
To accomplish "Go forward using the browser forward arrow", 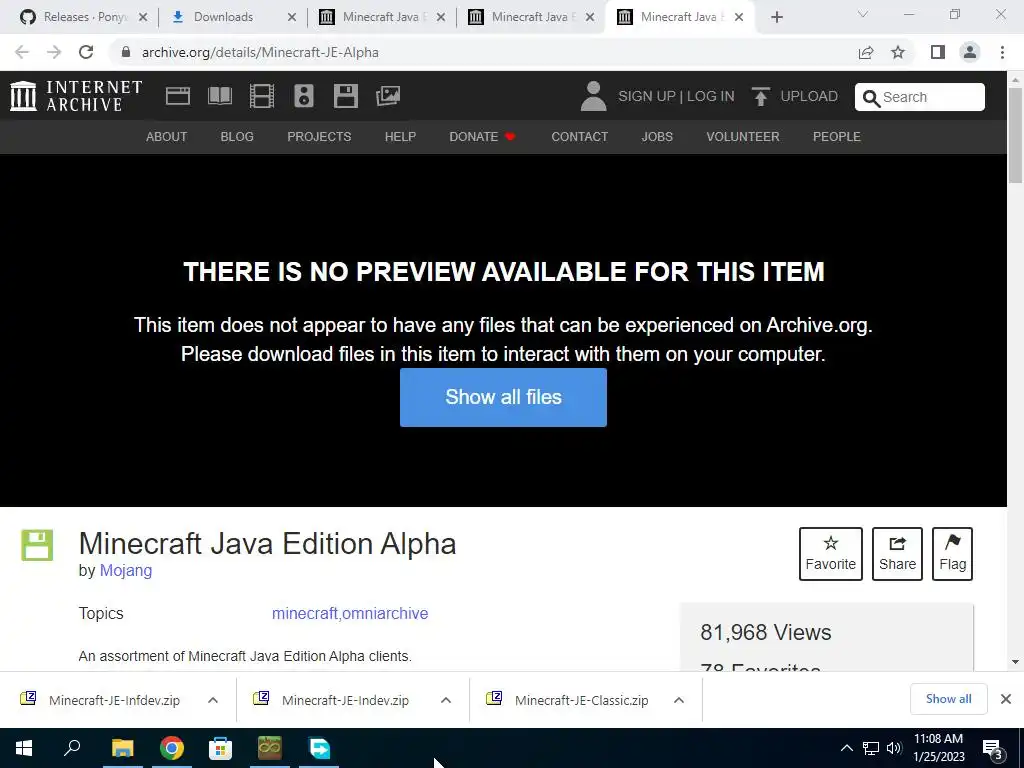I will tap(54, 52).
